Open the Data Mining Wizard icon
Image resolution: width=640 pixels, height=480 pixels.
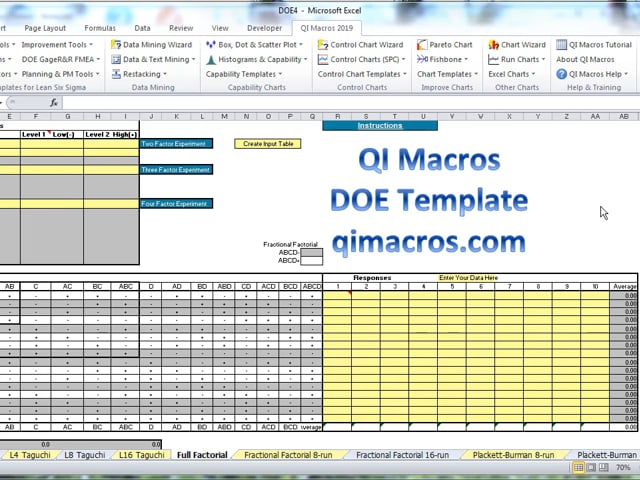pos(116,44)
